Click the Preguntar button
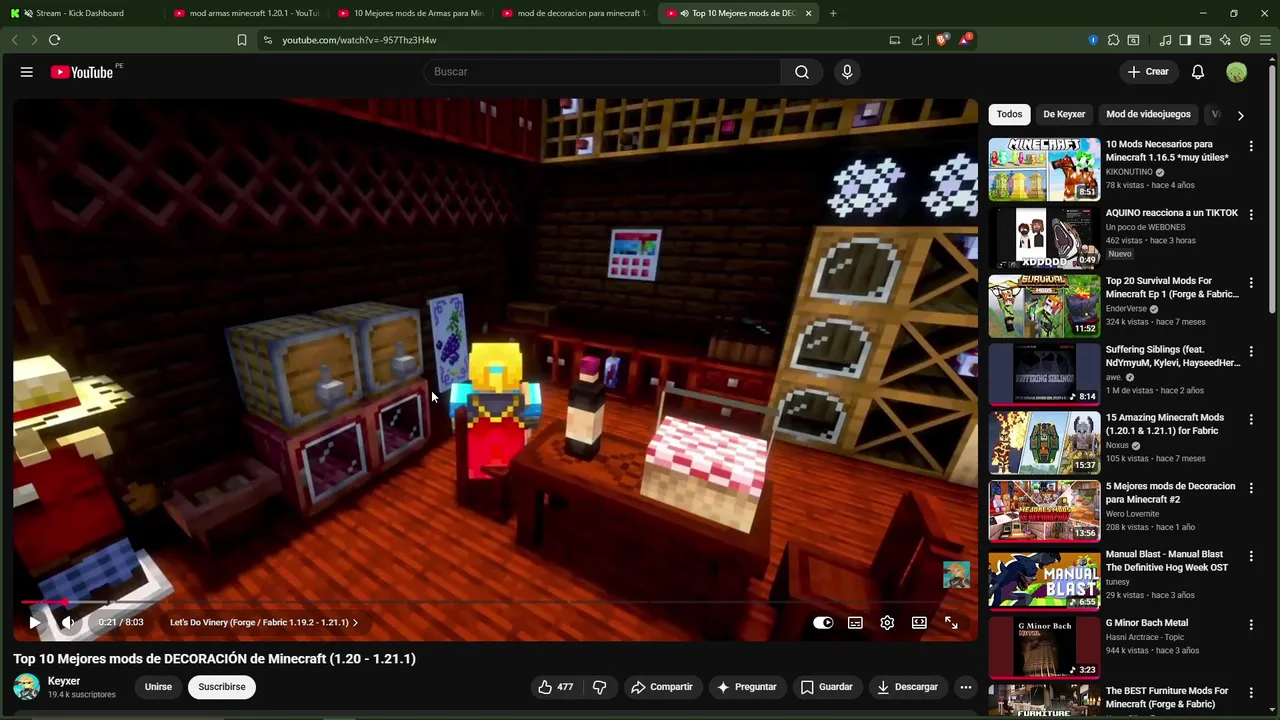Viewport: 1280px width, 720px height. coord(746,687)
